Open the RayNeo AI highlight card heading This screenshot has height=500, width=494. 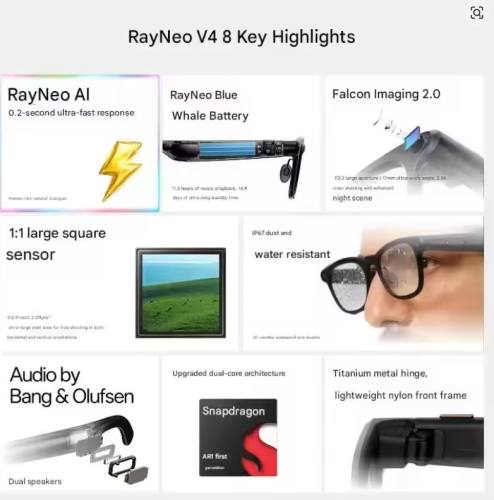pos(49,95)
